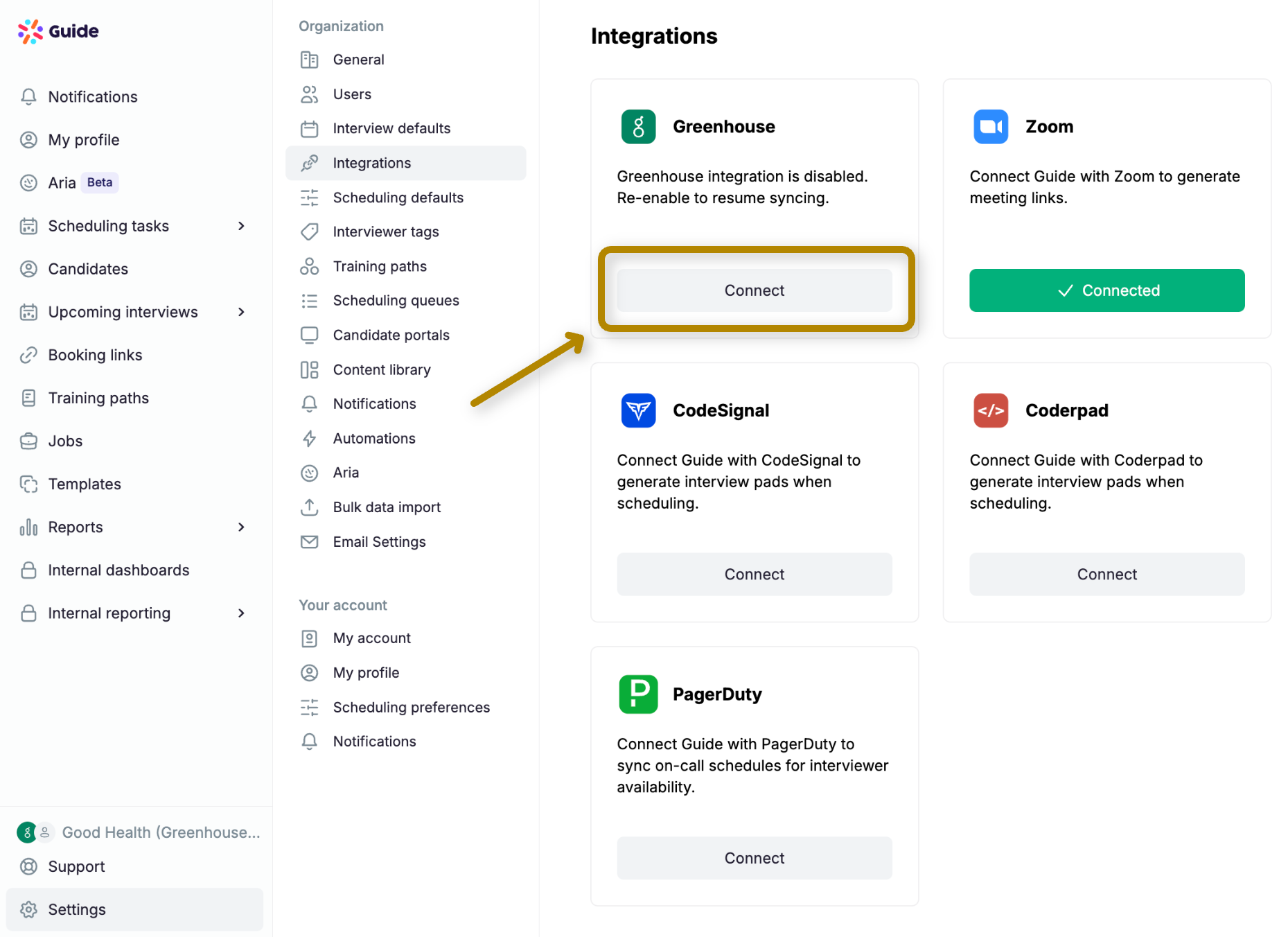The width and height of the screenshot is (1288, 937).
Task: Connect the CodeSignal integration
Action: click(x=754, y=574)
